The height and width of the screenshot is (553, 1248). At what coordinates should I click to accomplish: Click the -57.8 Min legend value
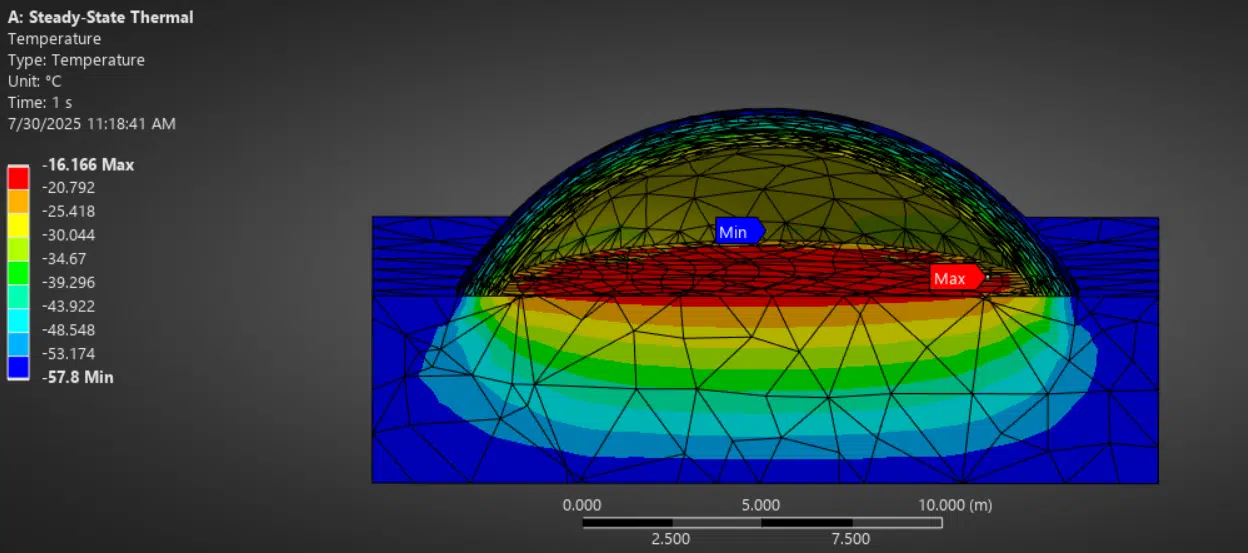pos(77,377)
